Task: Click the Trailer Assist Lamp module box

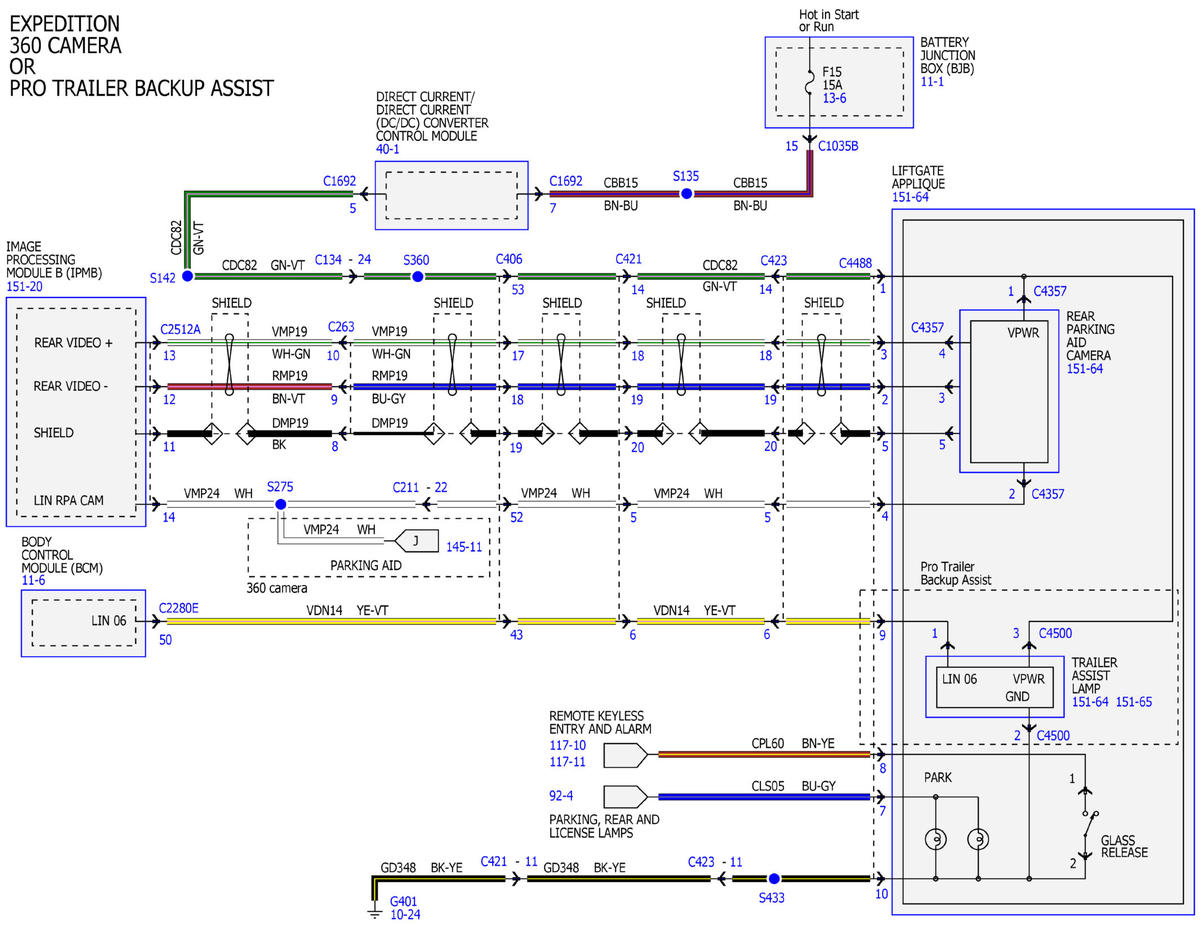Action: 994,687
